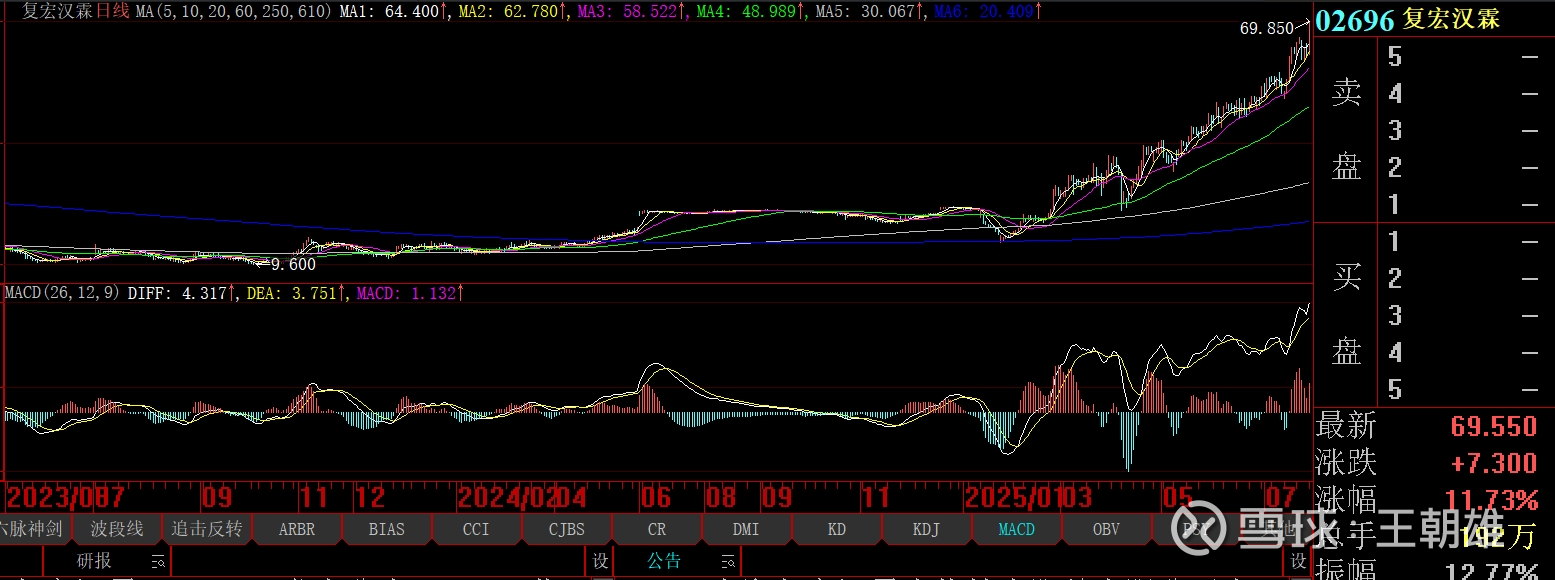Click the 69.850 high price label

pyautogui.click(x=1266, y=29)
